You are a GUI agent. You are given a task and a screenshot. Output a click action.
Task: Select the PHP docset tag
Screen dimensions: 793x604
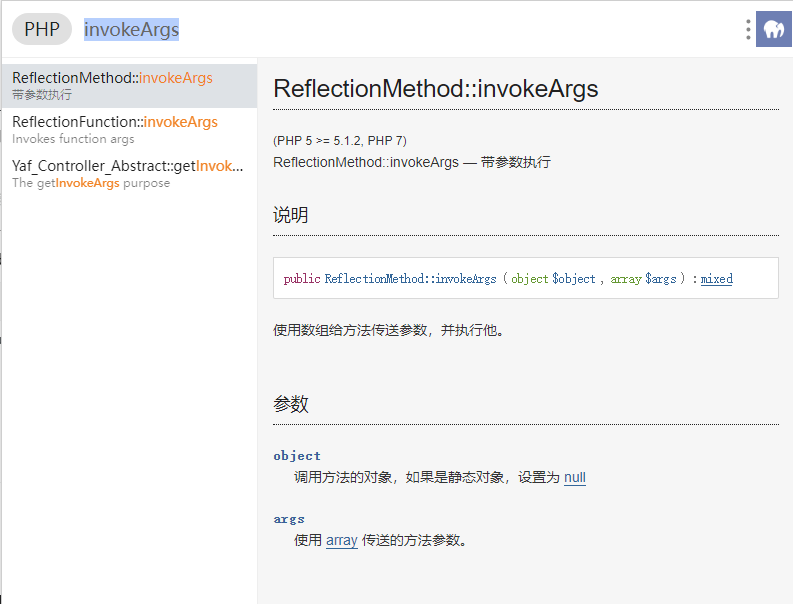[x=42, y=29]
